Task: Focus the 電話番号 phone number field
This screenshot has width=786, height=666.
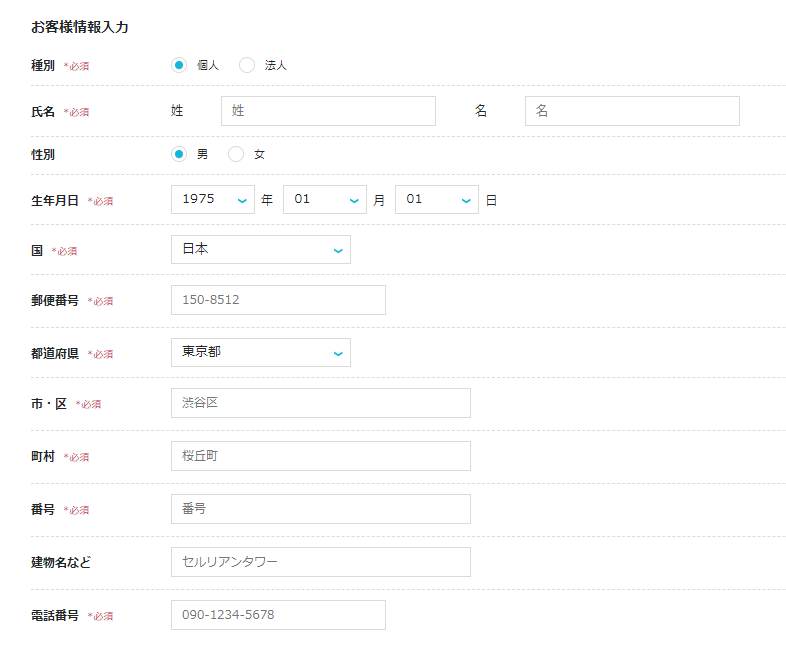Action: click(278, 615)
